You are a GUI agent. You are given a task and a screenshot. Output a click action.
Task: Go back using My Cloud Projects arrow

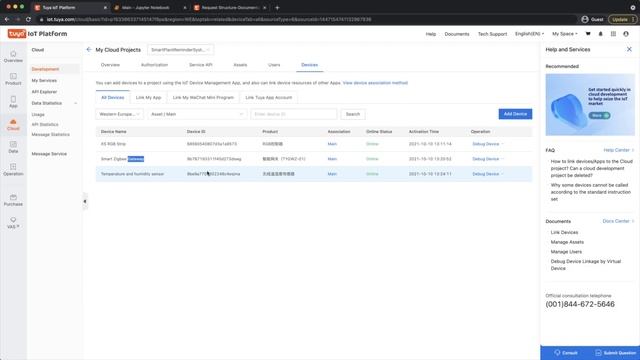click(x=89, y=49)
